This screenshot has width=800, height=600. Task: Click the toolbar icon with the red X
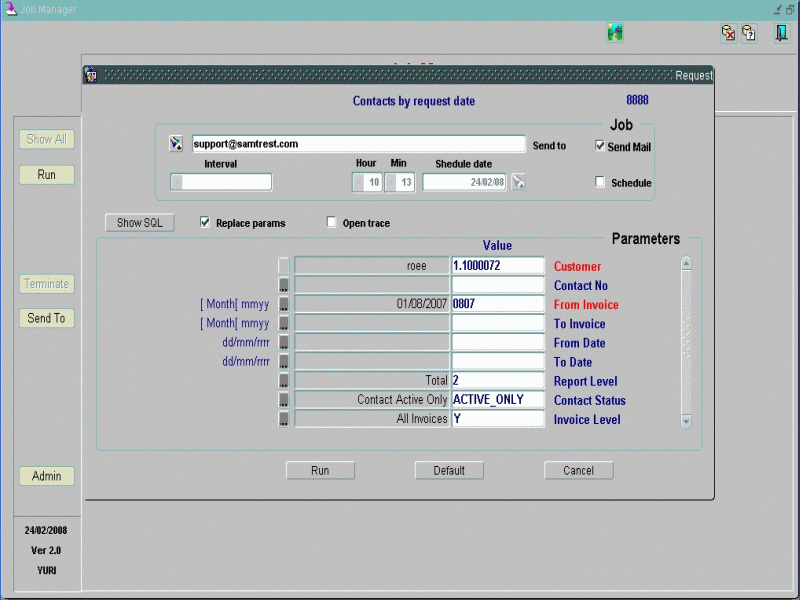pyautogui.click(x=729, y=33)
